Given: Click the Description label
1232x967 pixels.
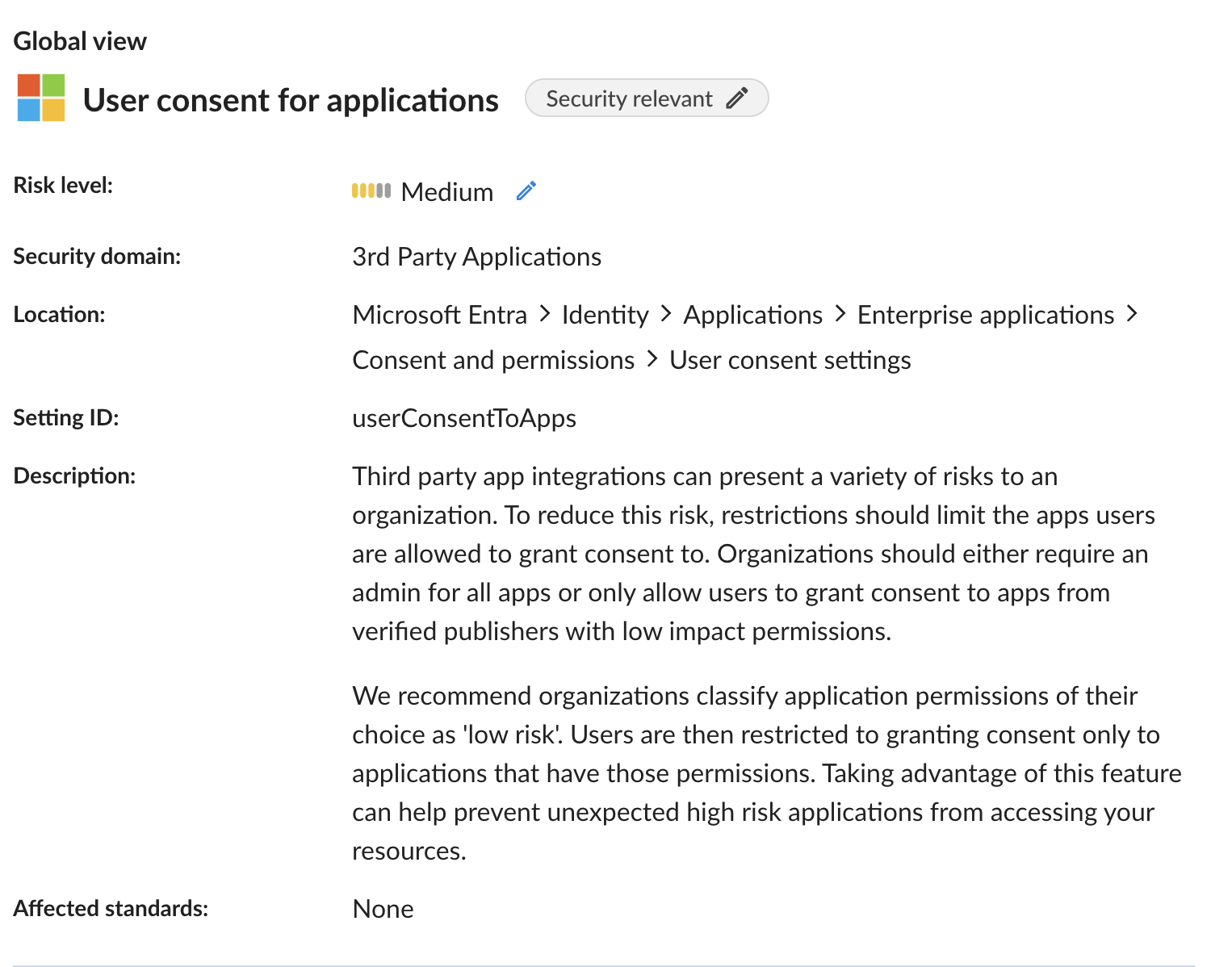Looking at the screenshot, I should pos(74,475).
